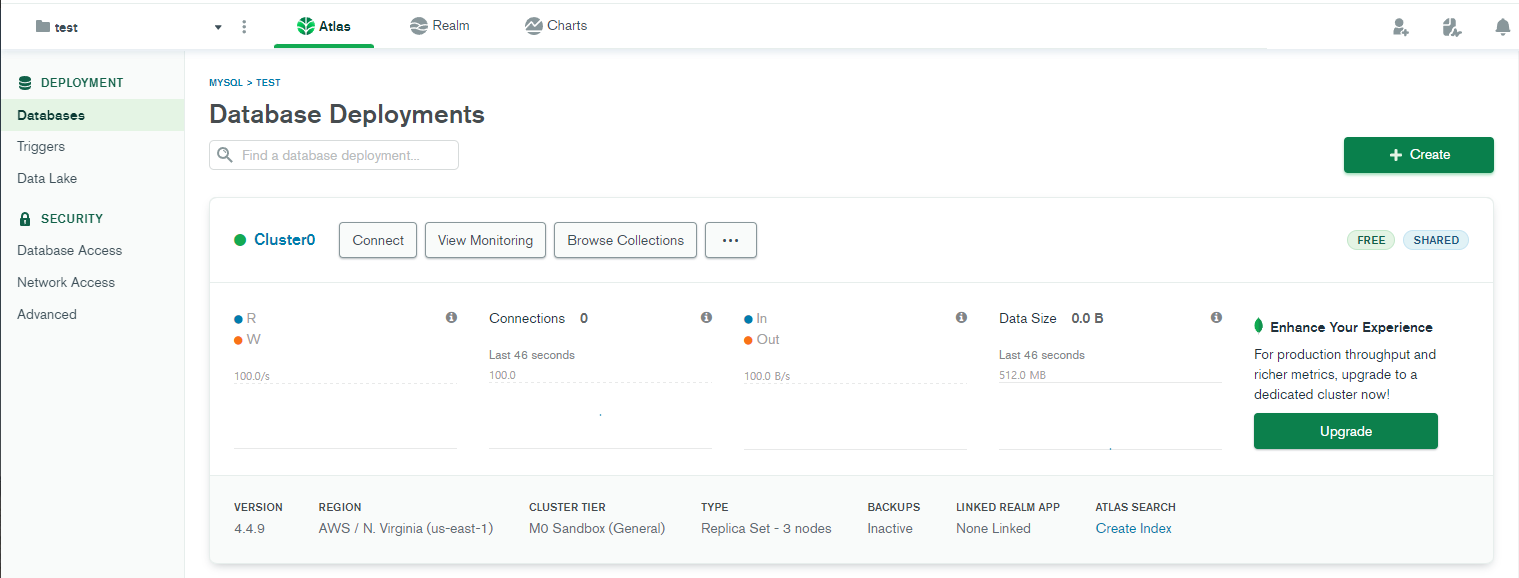Click the Create Index link

[x=1133, y=529]
